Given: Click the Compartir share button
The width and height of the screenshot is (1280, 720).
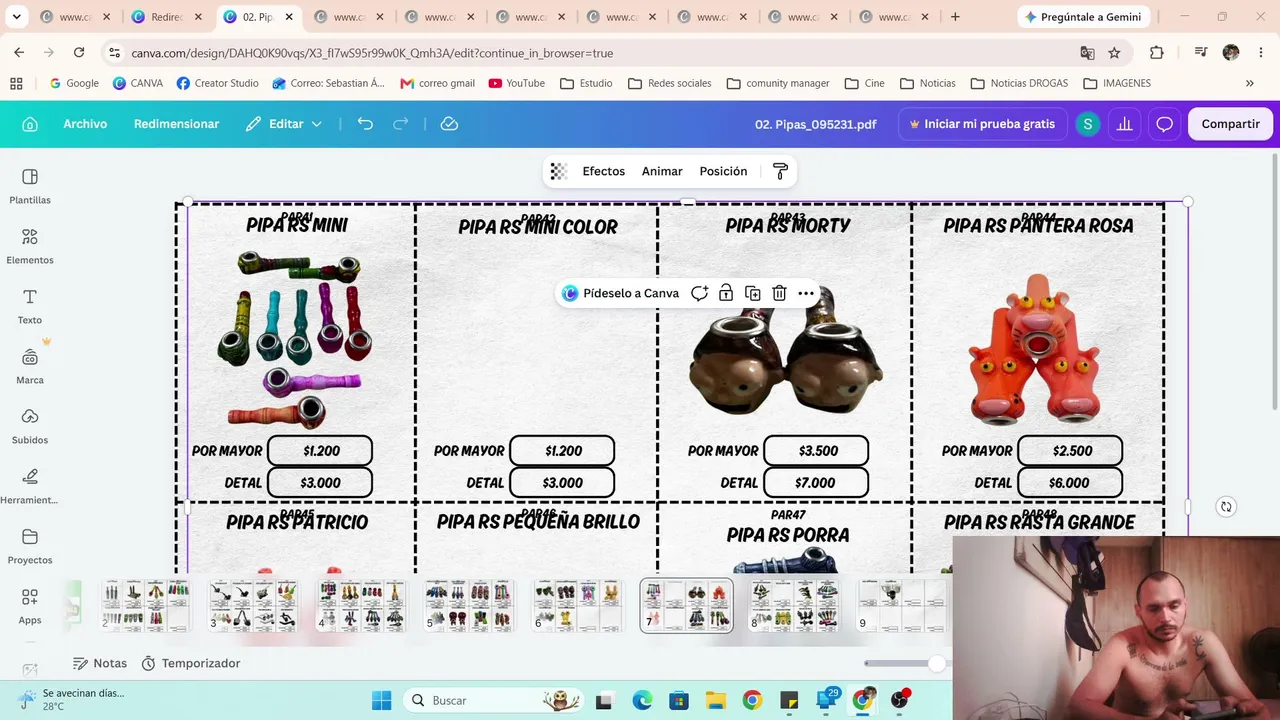Looking at the screenshot, I should [1230, 124].
